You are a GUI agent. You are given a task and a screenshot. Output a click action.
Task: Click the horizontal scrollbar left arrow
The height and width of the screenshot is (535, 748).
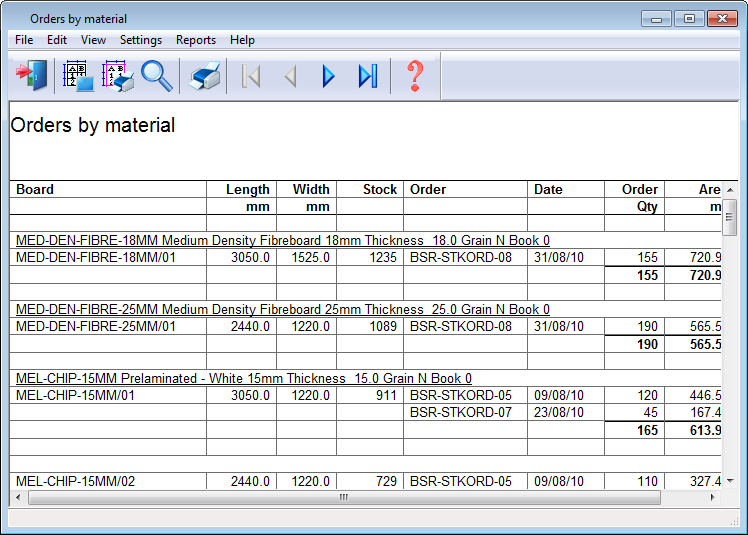(x=18, y=497)
